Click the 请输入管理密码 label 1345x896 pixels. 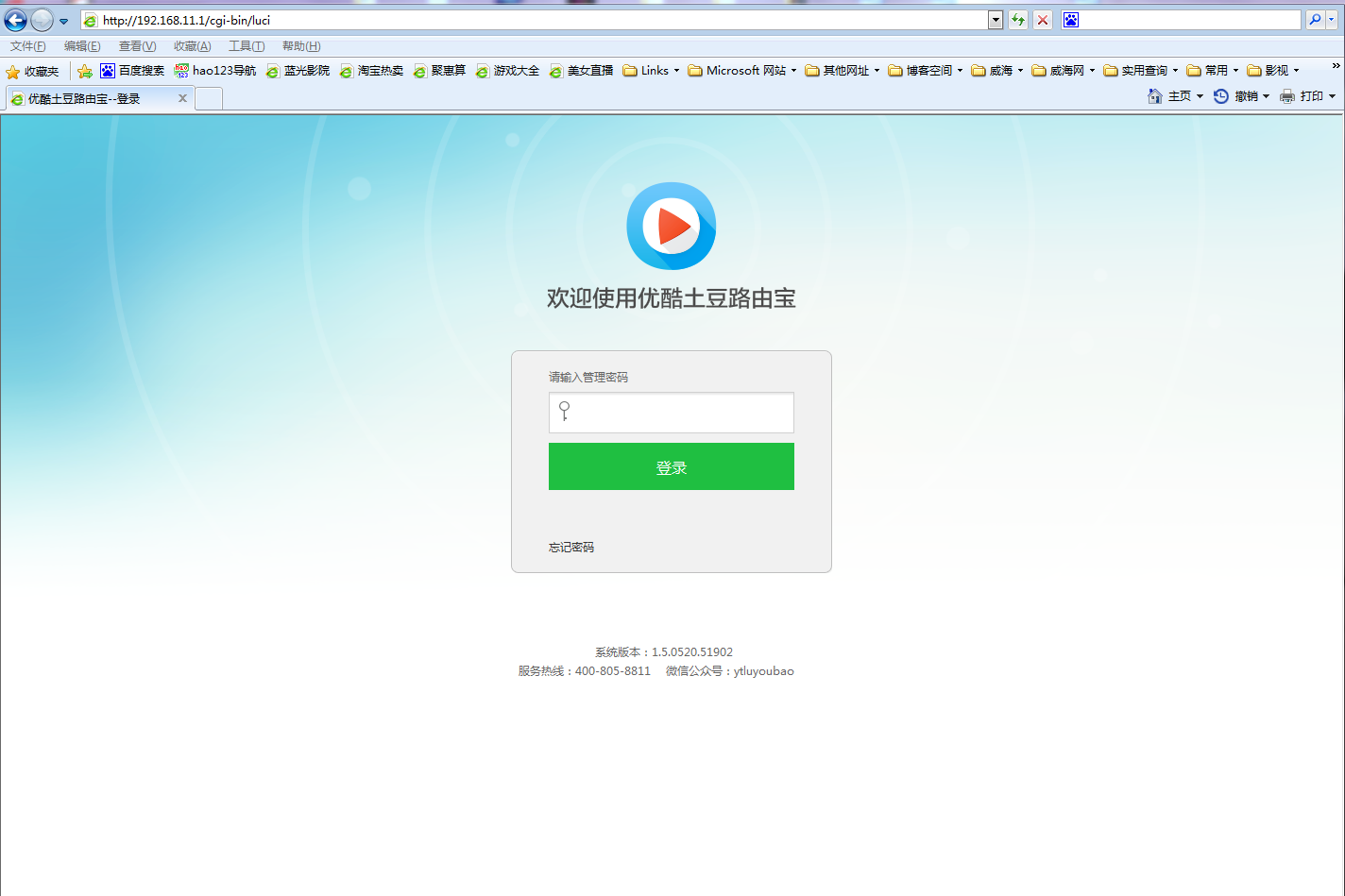click(x=588, y=378)
